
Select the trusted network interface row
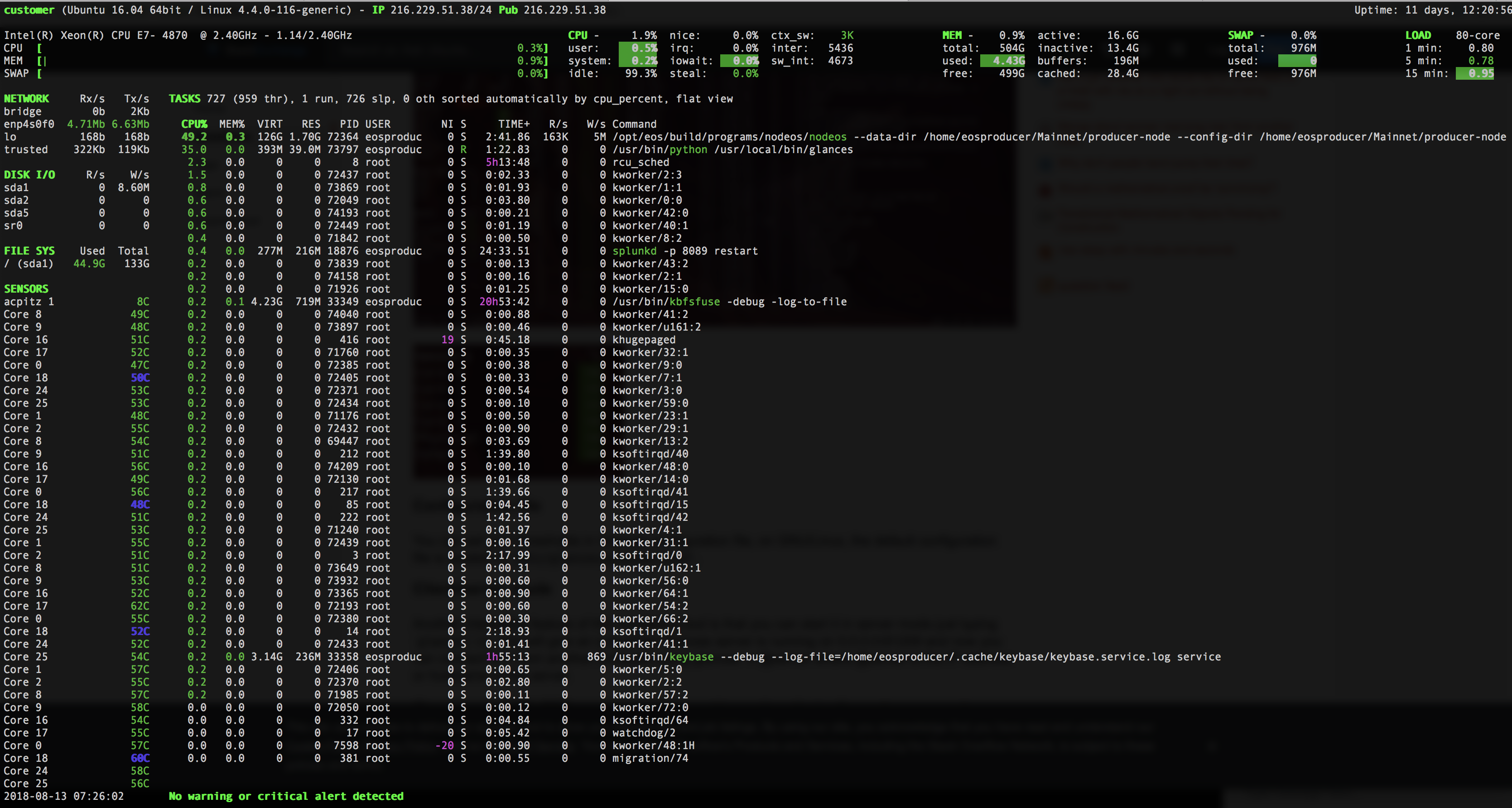pyautogui.click(x=76, y=149)
